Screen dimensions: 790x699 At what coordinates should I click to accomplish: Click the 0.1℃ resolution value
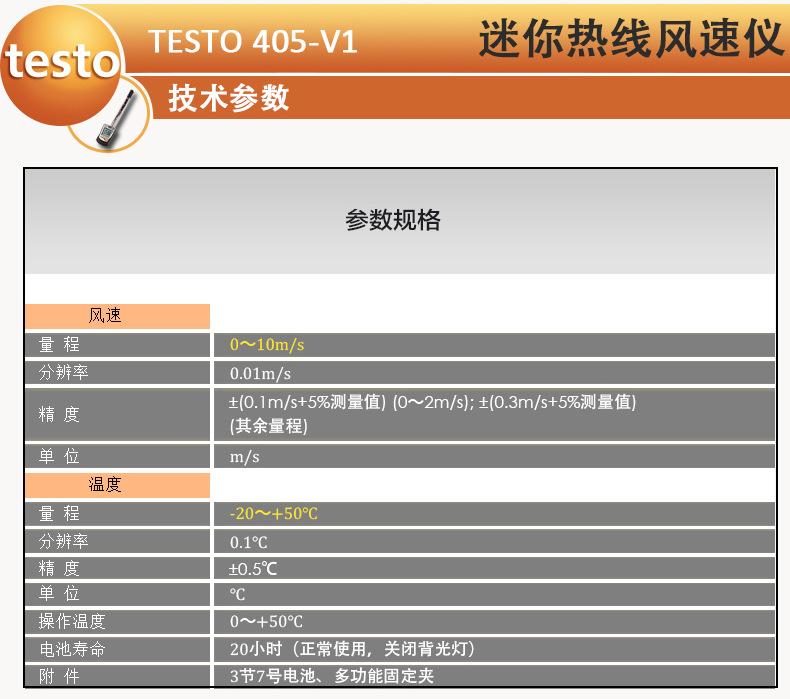tap(249, 542)
